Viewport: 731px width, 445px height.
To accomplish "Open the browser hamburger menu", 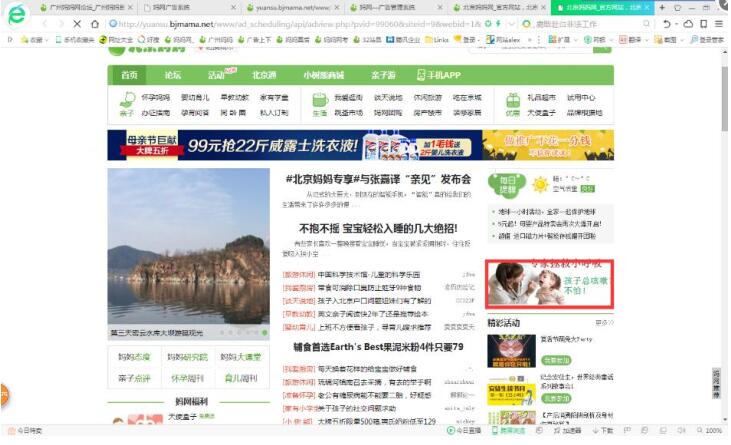I will (719, 23).
